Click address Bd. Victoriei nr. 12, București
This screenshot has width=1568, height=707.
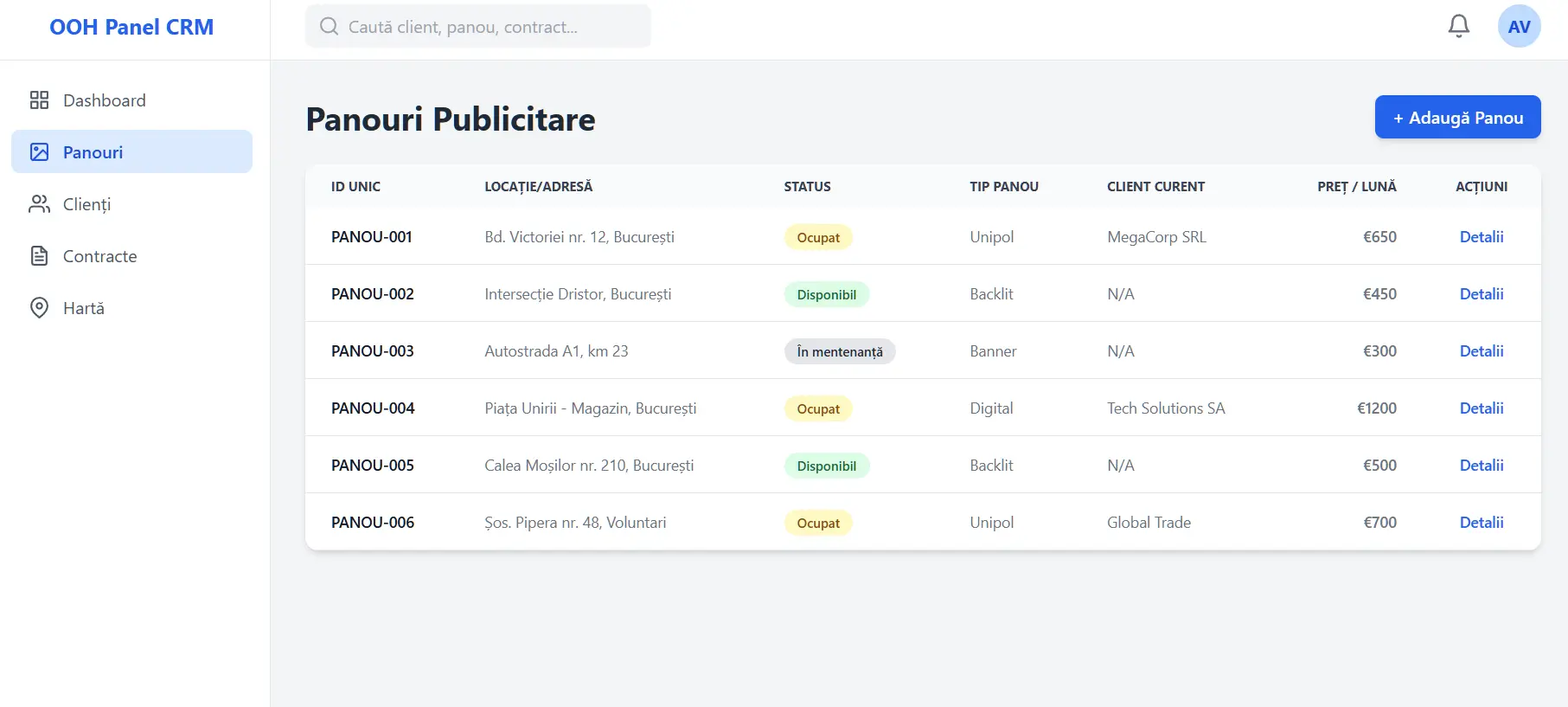tap(579, 236)
